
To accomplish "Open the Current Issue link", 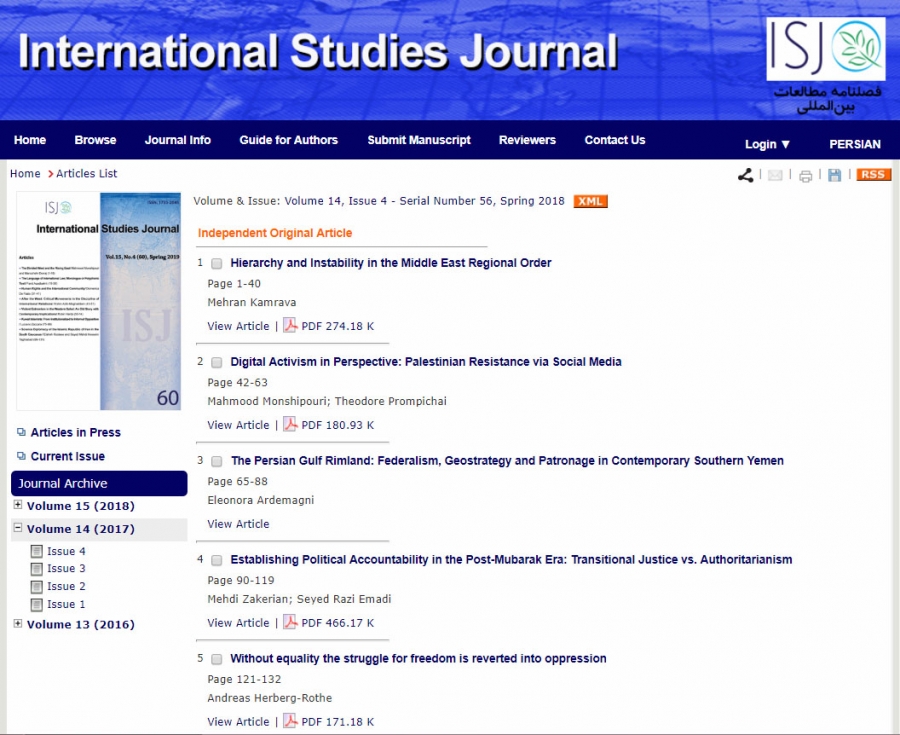I will tap(68, 456).
